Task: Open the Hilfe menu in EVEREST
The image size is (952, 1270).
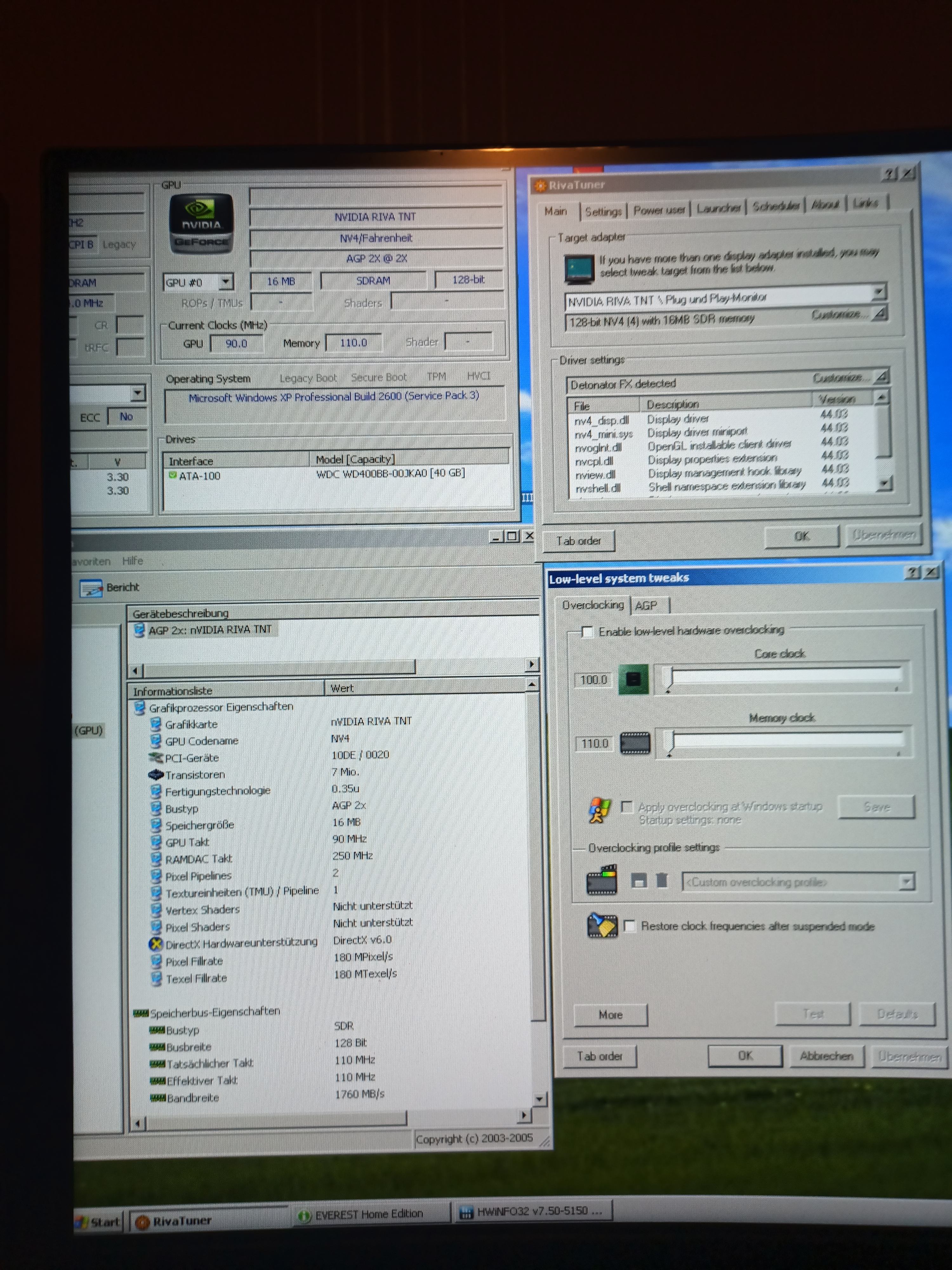Action: 133,561
